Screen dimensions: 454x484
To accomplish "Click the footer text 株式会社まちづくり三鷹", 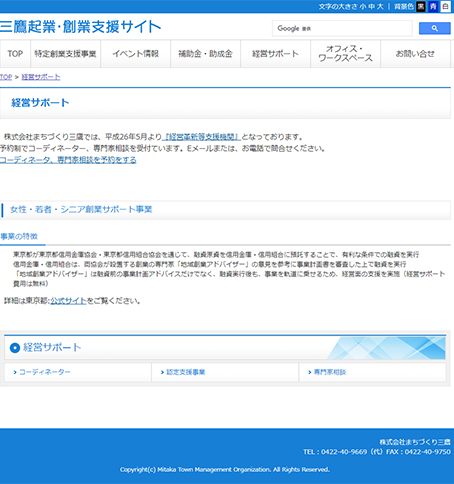I will click(415, 442).
